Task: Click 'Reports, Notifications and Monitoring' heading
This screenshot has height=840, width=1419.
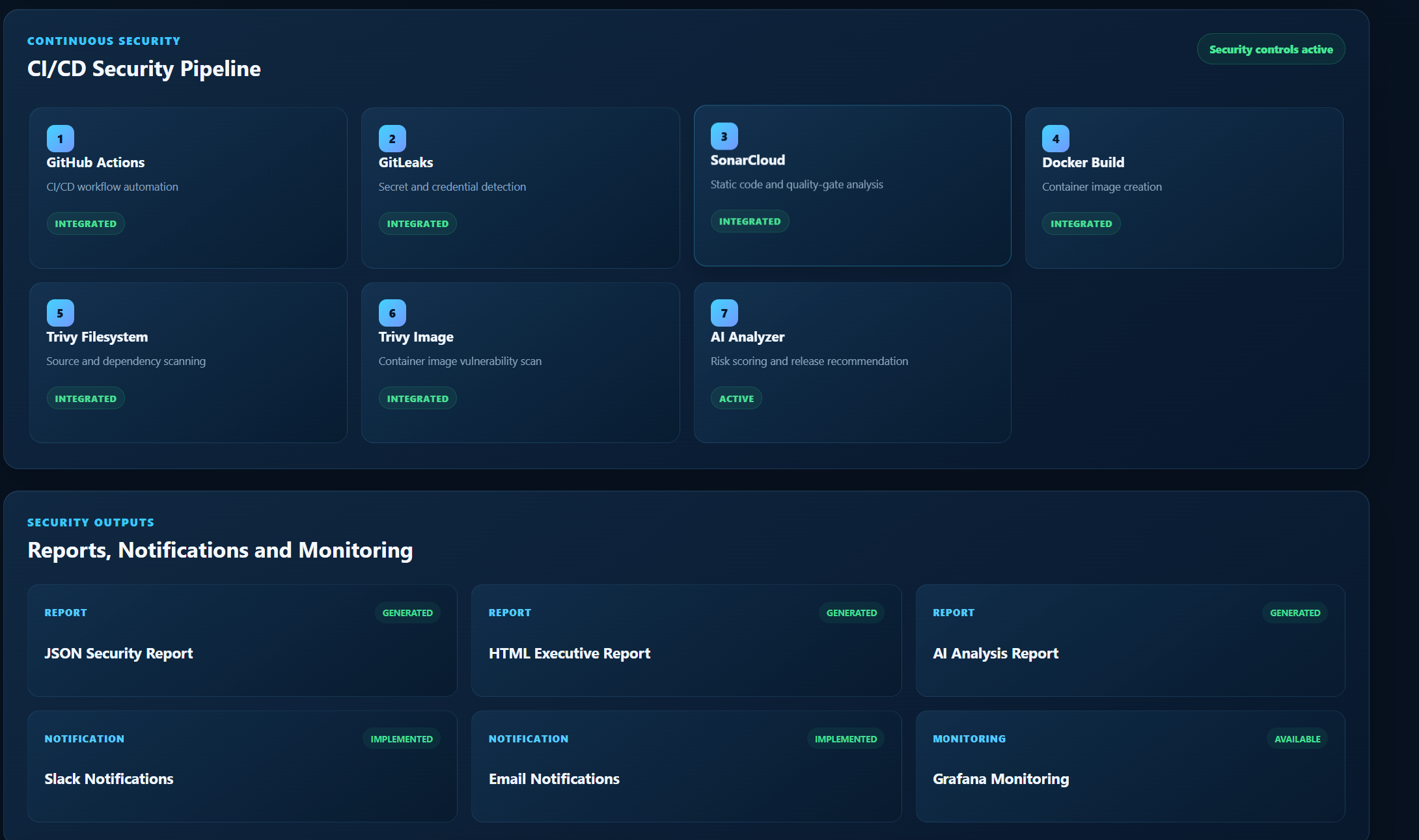Action: pyautogui.click(x=220, y=550)
